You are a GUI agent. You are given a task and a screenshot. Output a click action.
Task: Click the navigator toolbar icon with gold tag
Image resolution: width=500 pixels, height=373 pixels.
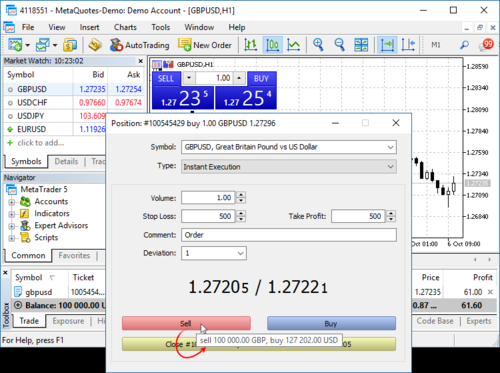pos(95,45)
